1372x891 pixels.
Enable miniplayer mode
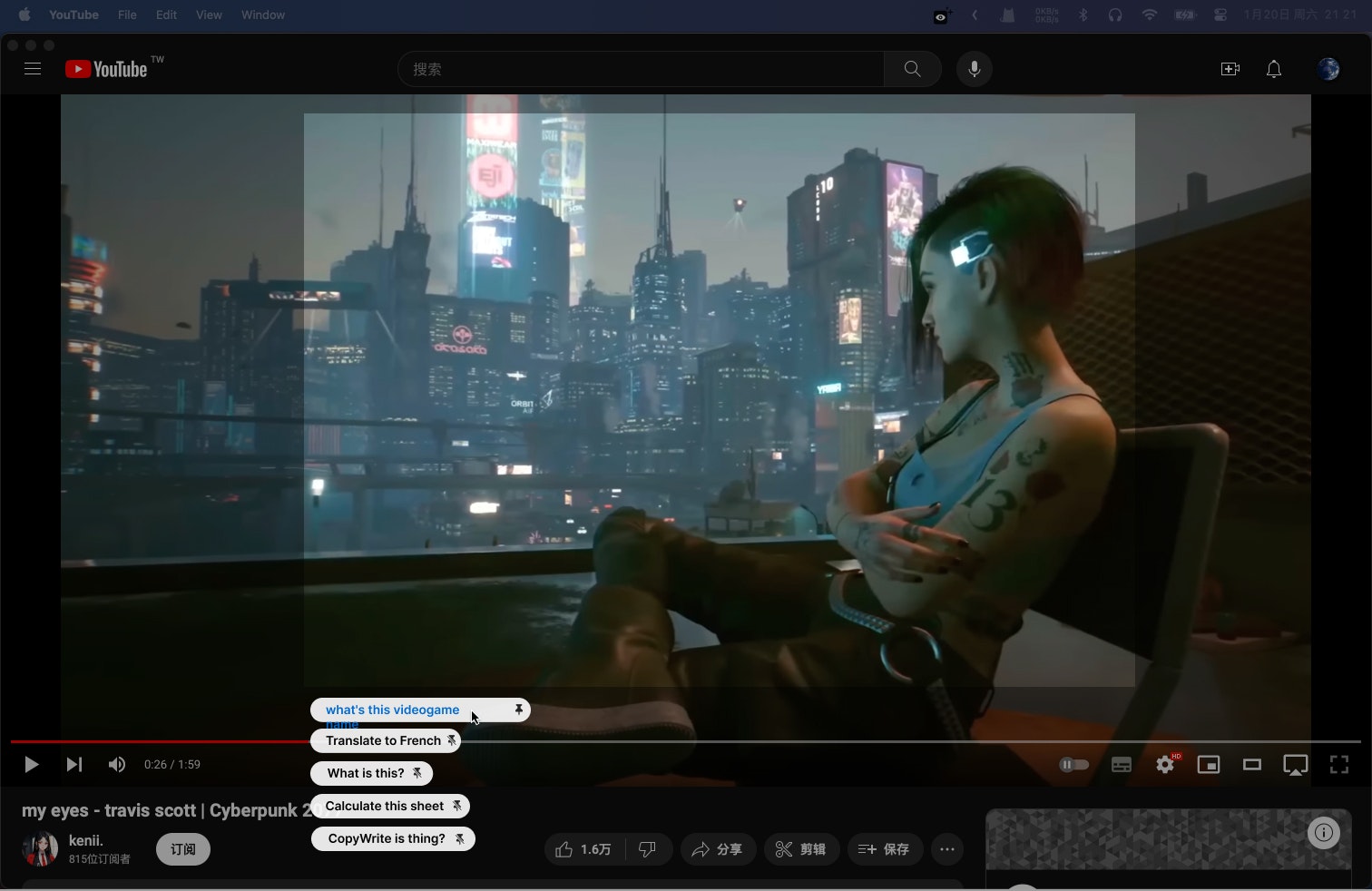(x=1209, y=764)
